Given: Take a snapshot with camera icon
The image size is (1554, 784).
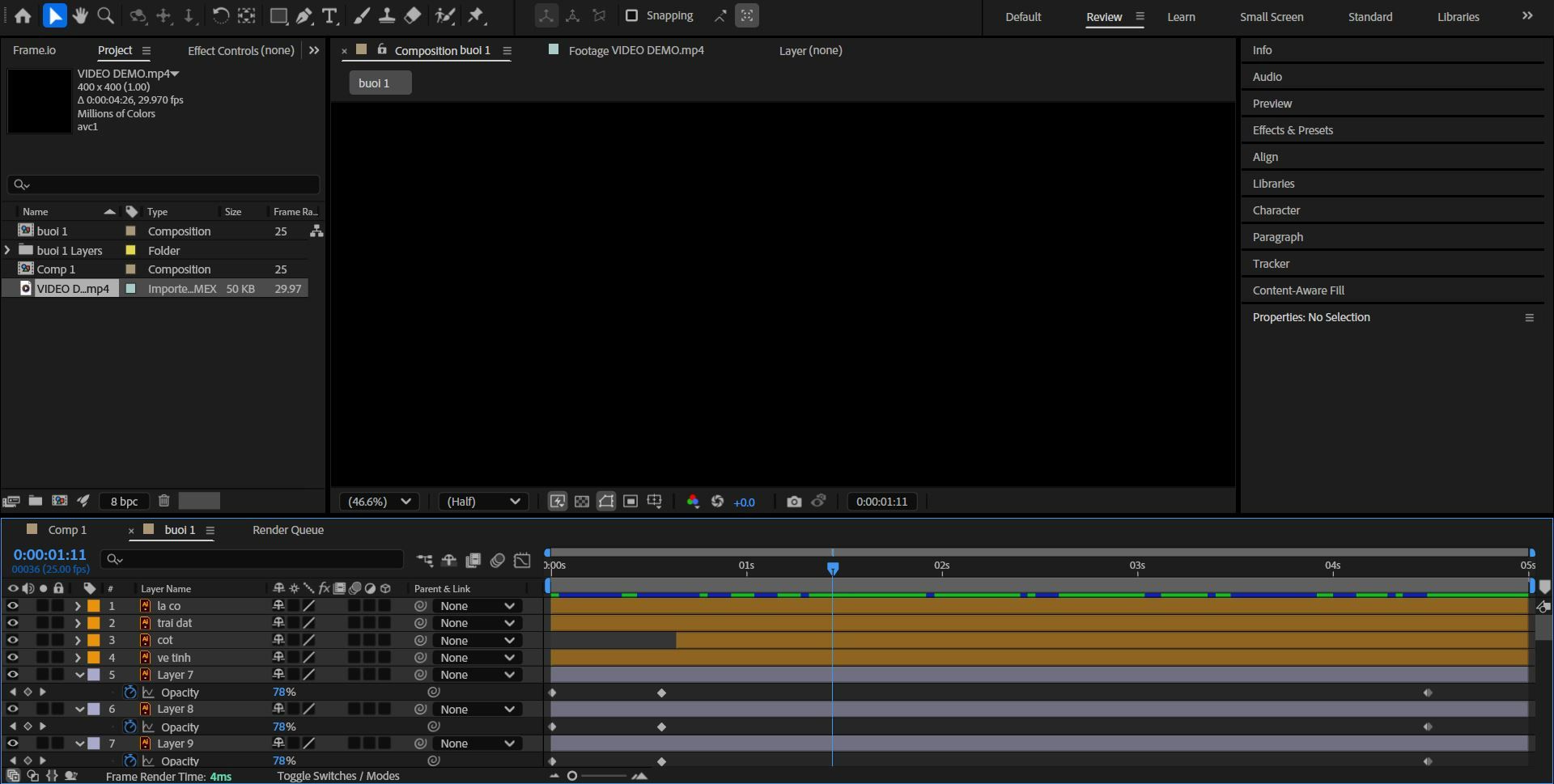Looking at the screenshot, I should click(x=794, y=502).
